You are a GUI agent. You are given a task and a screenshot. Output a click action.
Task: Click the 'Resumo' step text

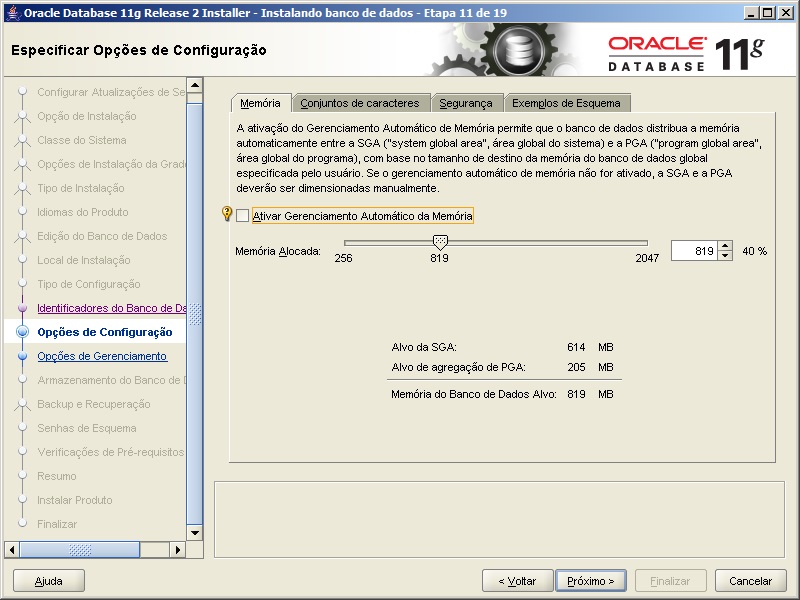[57, 476]
